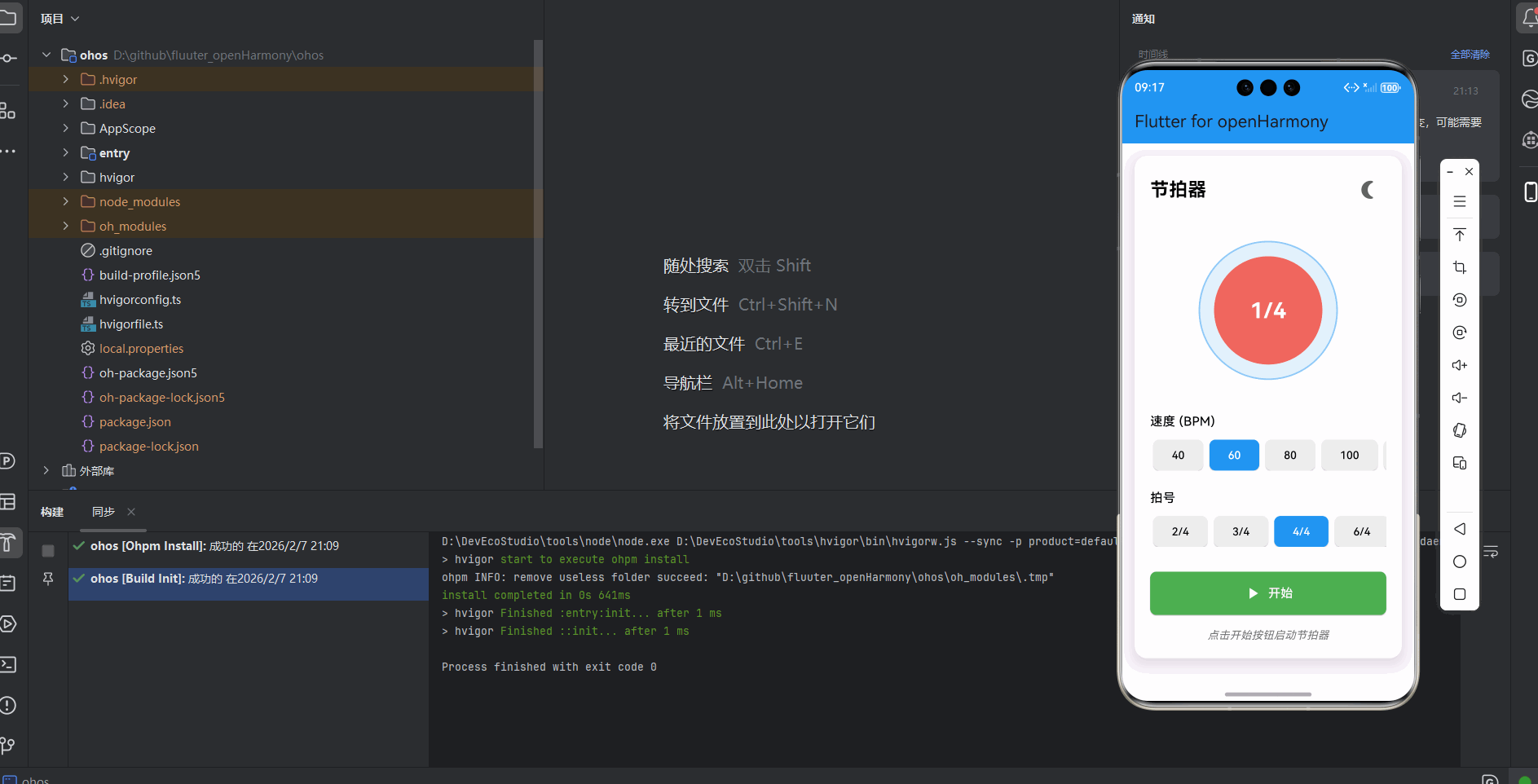Open the Git branches icon in left sidebar
Screen dimensions: 1538x784
pyautogui.click(x=7, y=745)
